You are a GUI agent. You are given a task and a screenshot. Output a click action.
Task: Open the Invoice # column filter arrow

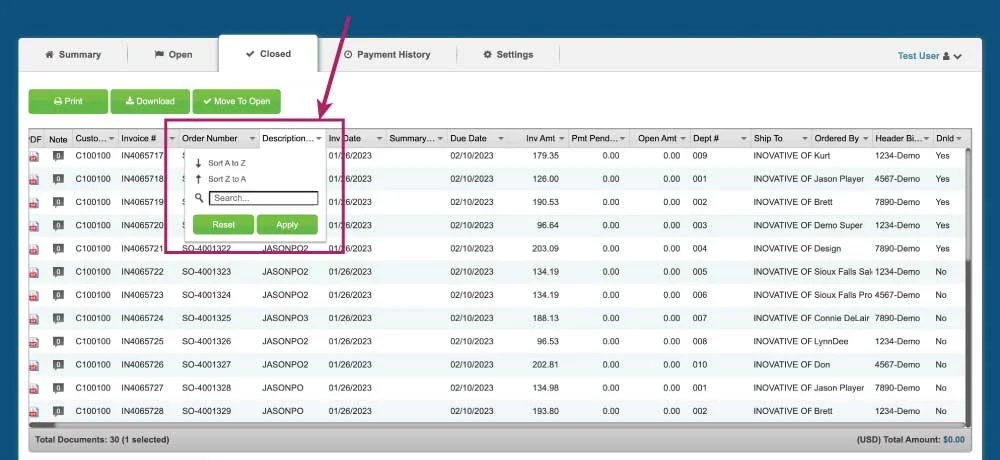[x=172, y=138]
